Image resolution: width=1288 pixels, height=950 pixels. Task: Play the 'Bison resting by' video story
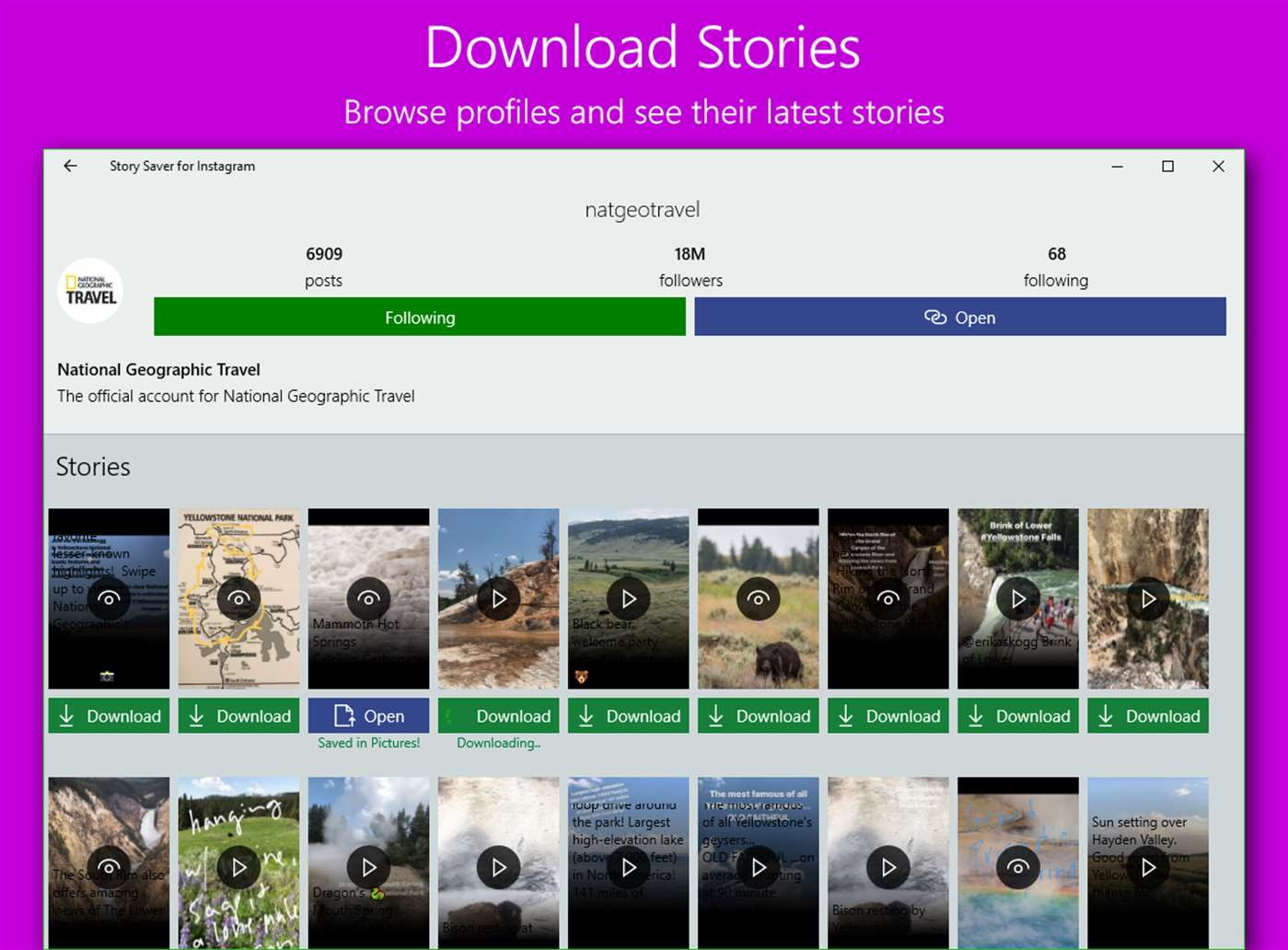point(888,865)
